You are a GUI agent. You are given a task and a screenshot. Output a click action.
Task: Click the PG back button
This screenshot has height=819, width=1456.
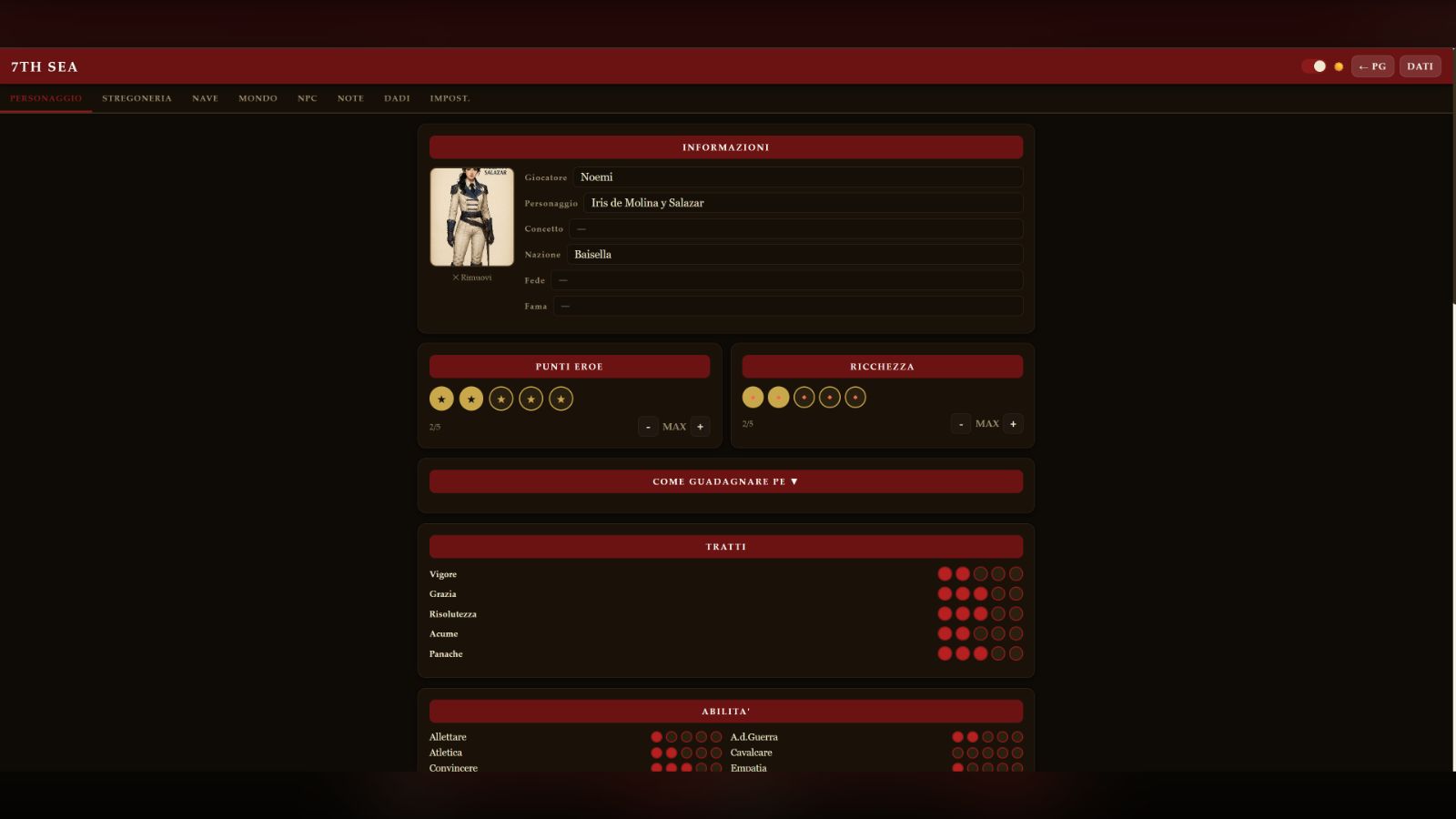point(1372,66)
